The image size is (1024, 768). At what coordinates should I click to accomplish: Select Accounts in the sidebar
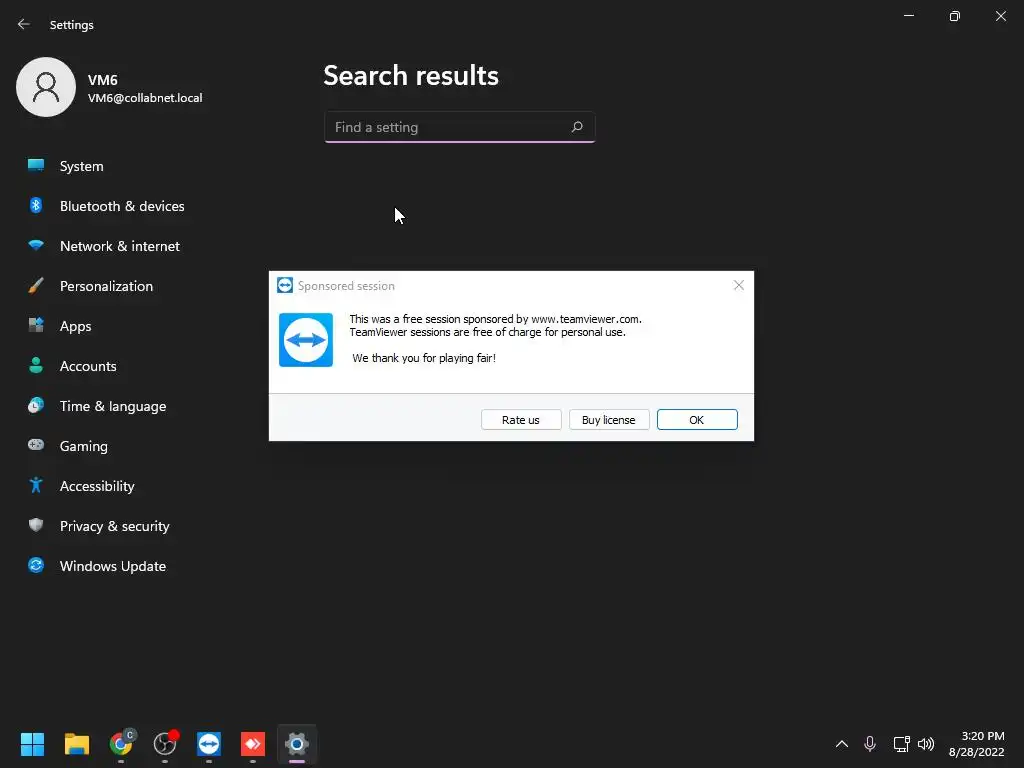point(88,366)
